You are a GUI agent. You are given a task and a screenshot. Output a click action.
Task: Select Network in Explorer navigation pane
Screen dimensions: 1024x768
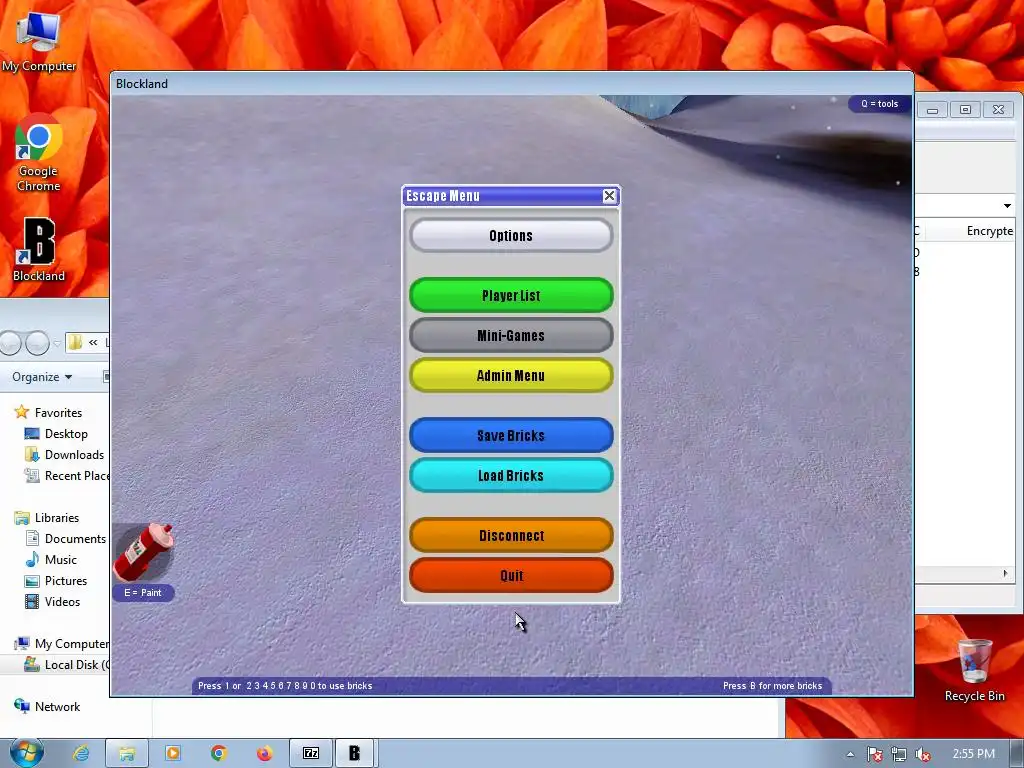[x=57, y=707]
